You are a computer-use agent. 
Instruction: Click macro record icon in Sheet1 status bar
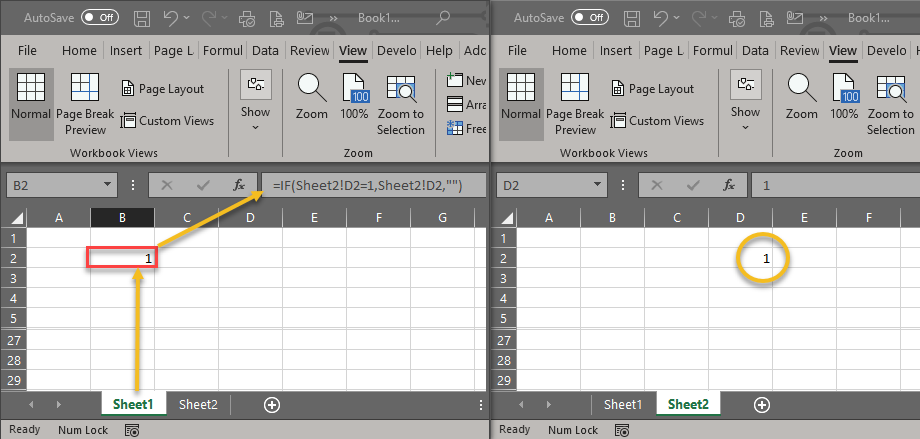click(x=133, y=430)
